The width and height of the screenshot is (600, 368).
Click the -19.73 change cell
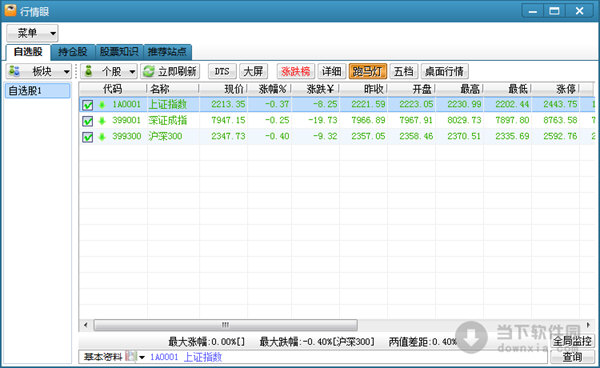[323, 120]
